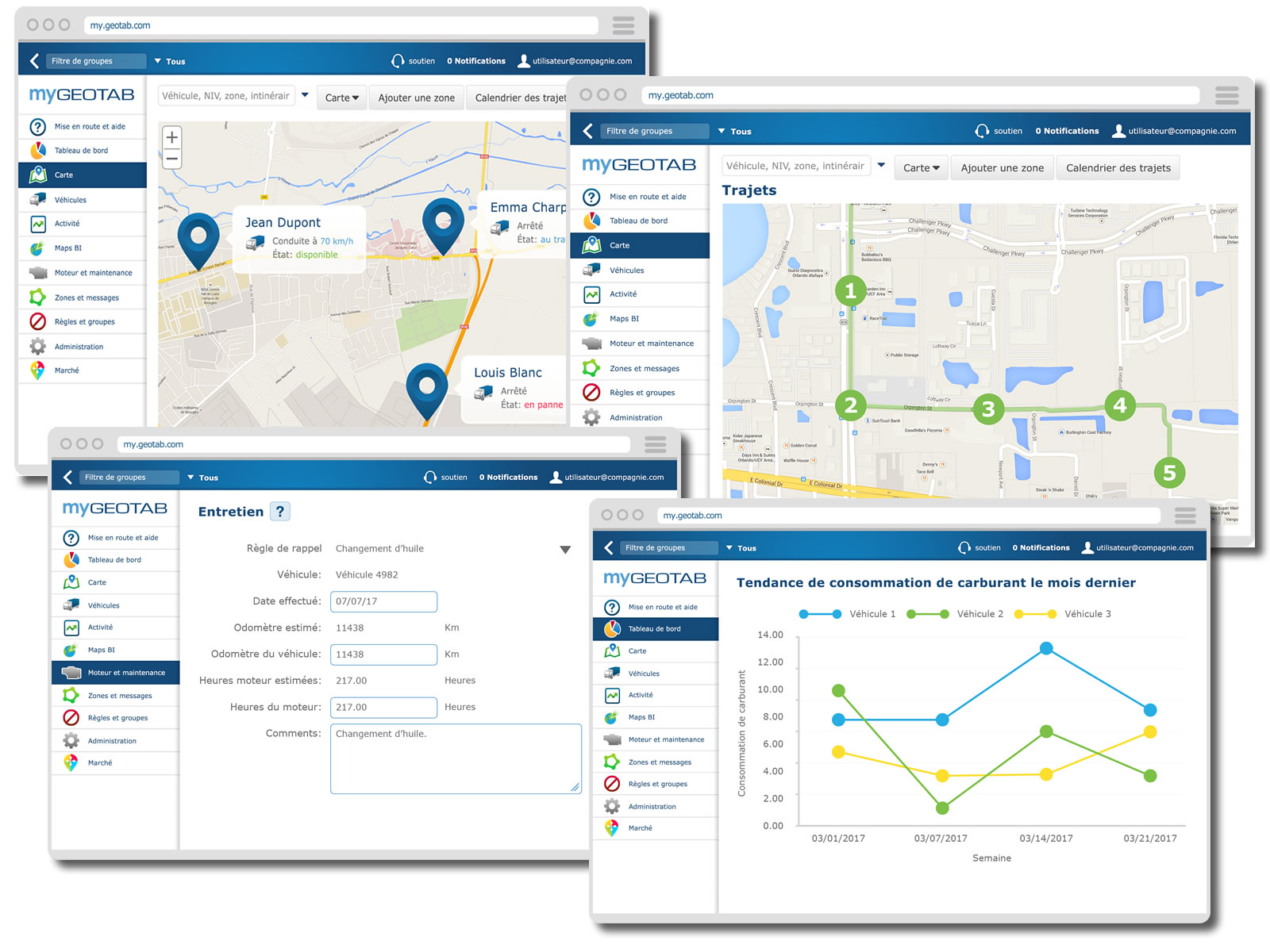This screenshot has height=952, width=1270.
Task: Collapse the sidebar with the back arrow in the top-left window
Action: (x=34, y=61)
